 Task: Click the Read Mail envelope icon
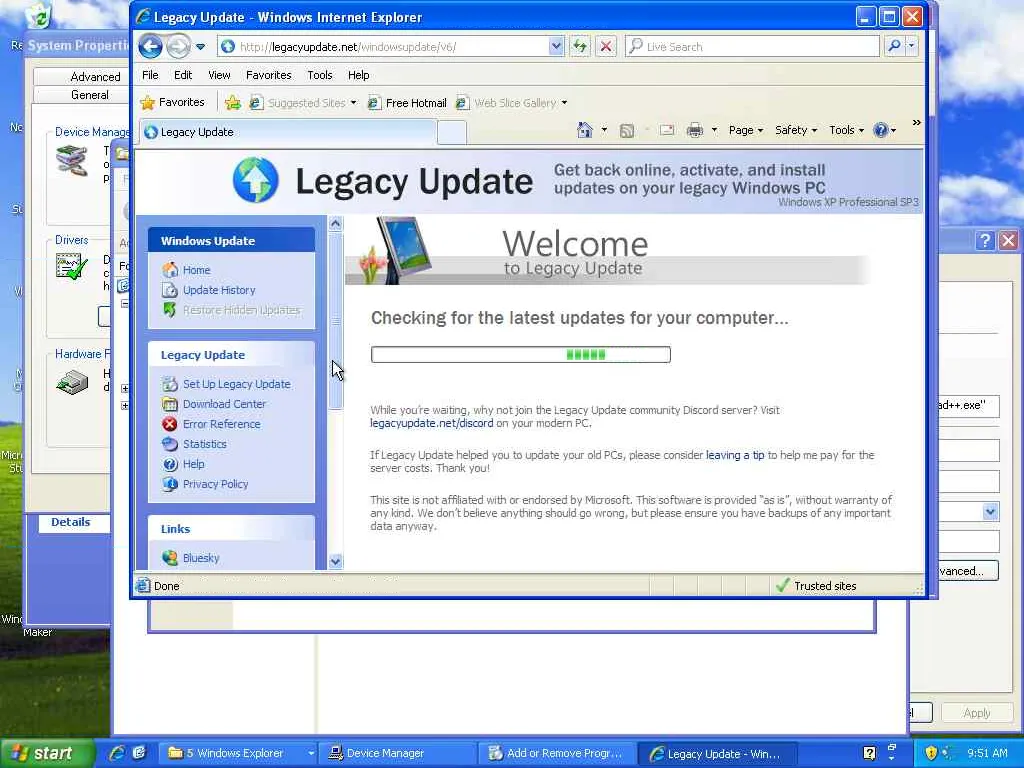click(667, 130)
